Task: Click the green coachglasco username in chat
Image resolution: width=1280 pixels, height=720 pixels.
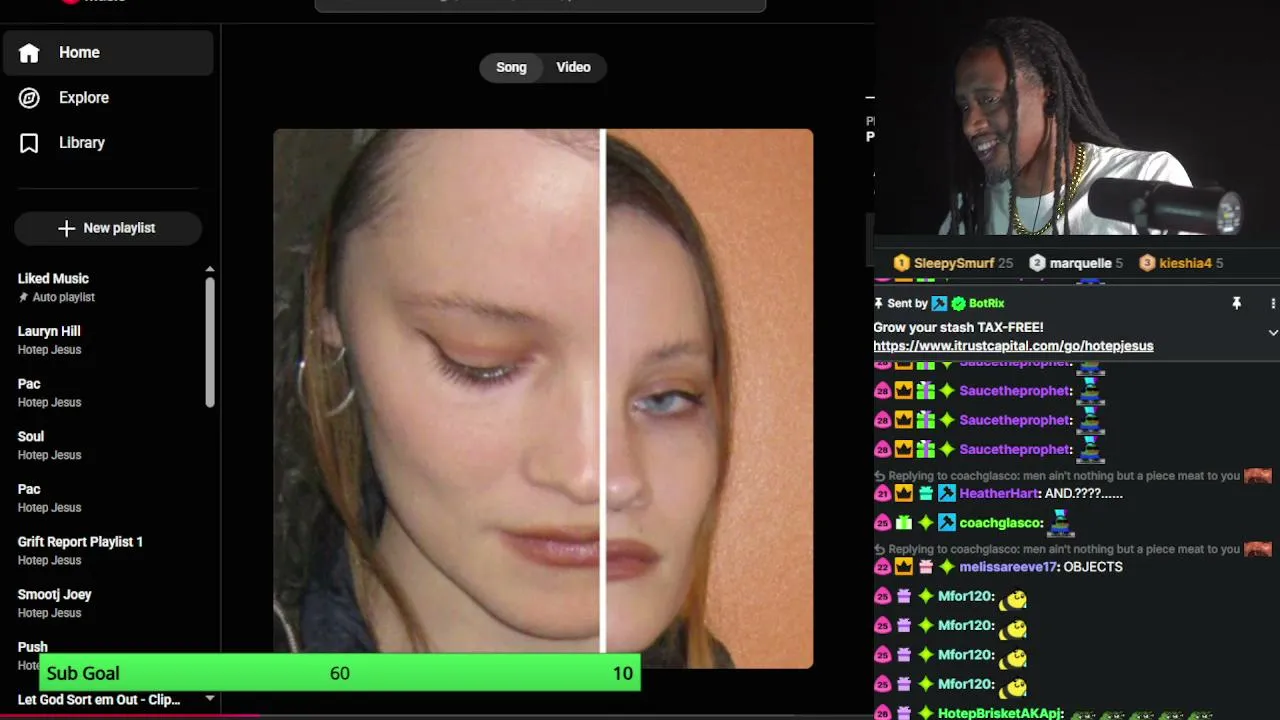Action: pos(1001,523)
